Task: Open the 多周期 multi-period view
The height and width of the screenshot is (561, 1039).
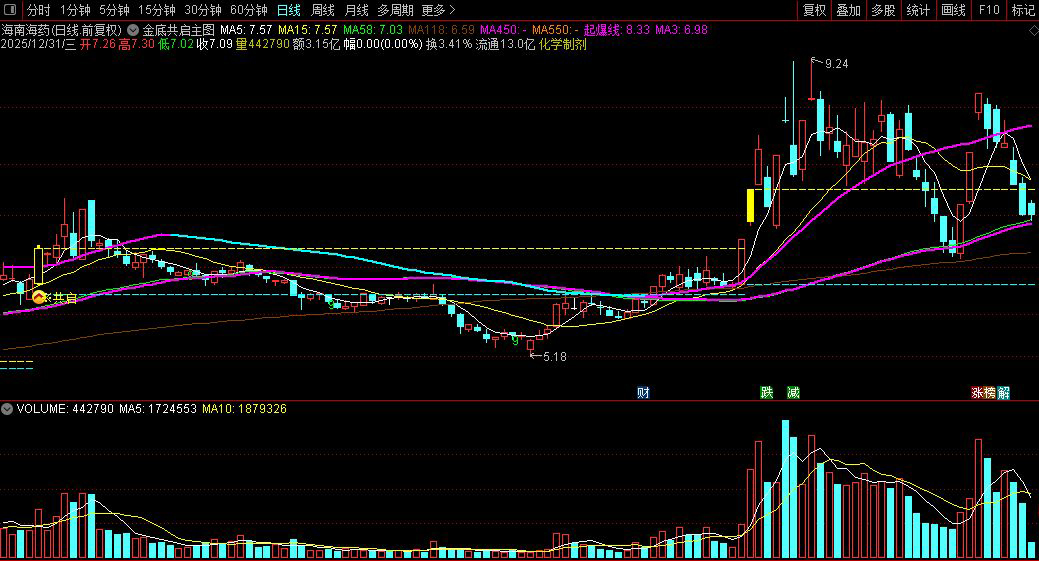Action: pyautogui.click(x=395, y=10)
